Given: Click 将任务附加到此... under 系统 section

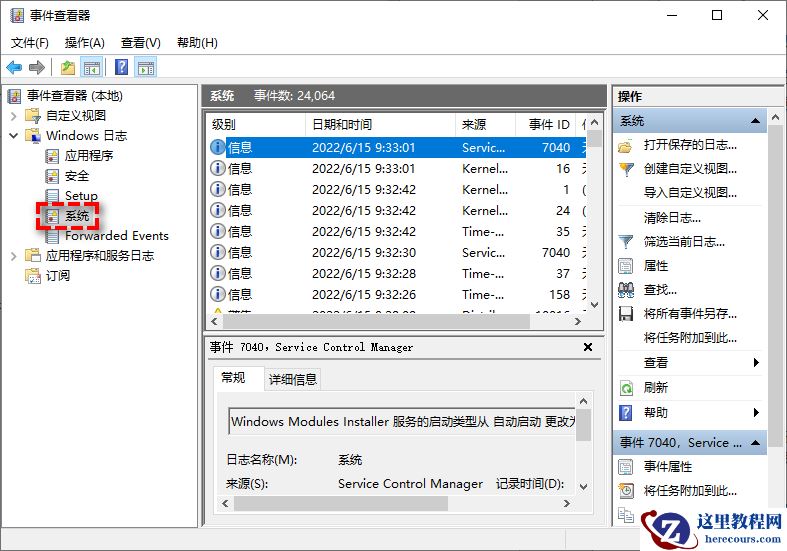Looking at the screenshot, I should [x=690, y=338].
